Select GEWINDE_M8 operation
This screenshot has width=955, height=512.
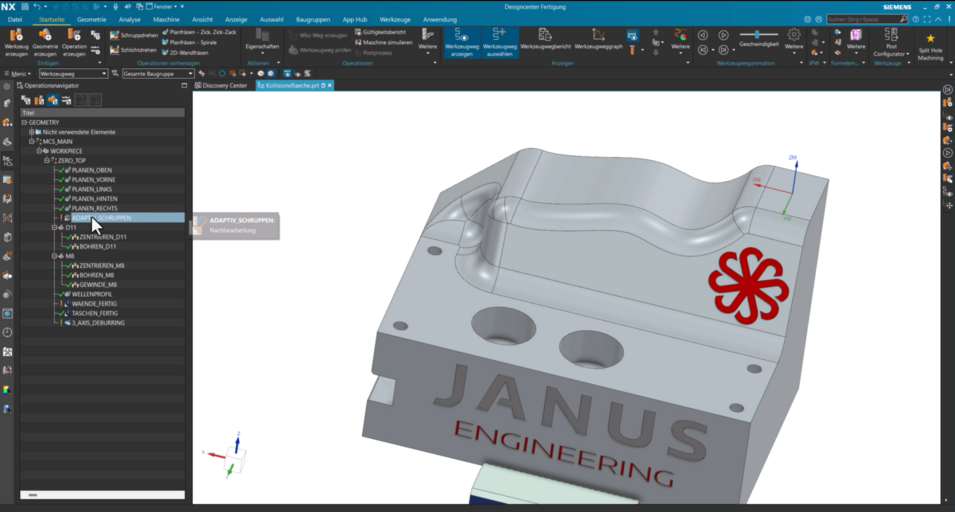tap(97, 285)
